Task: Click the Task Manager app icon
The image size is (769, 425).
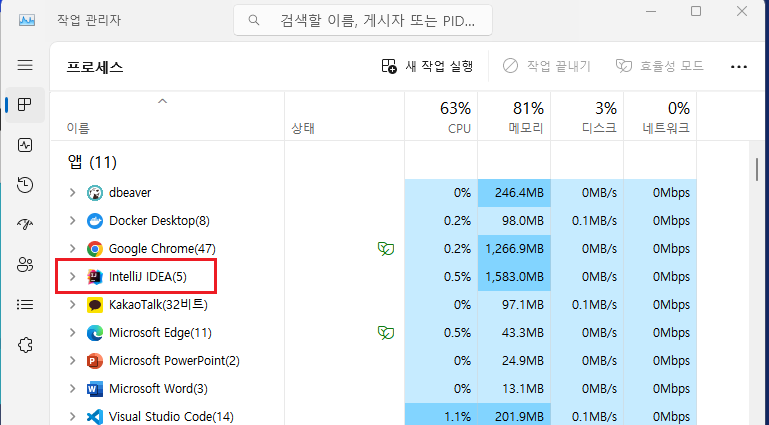Action: tap(26, 20)
